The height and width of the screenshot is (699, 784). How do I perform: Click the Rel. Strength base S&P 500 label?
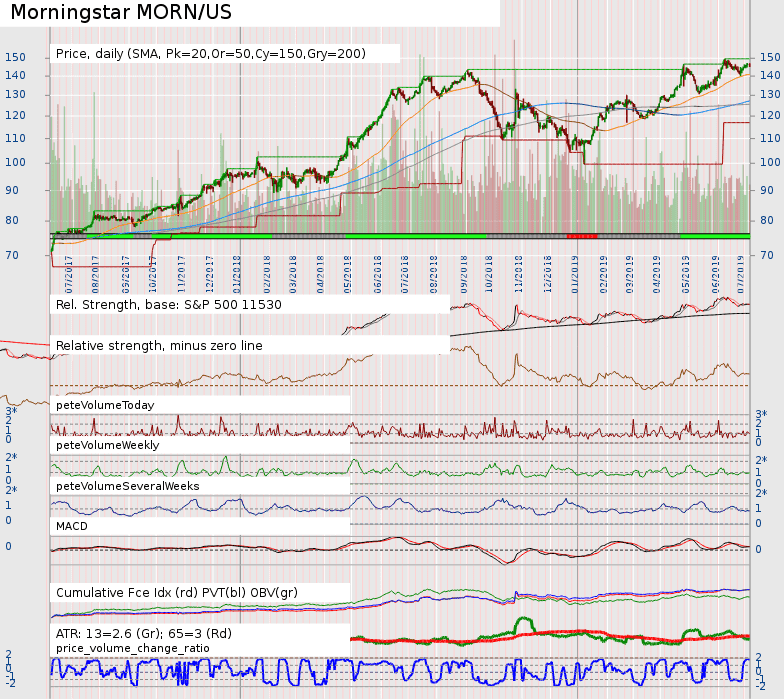pos(168,304)
